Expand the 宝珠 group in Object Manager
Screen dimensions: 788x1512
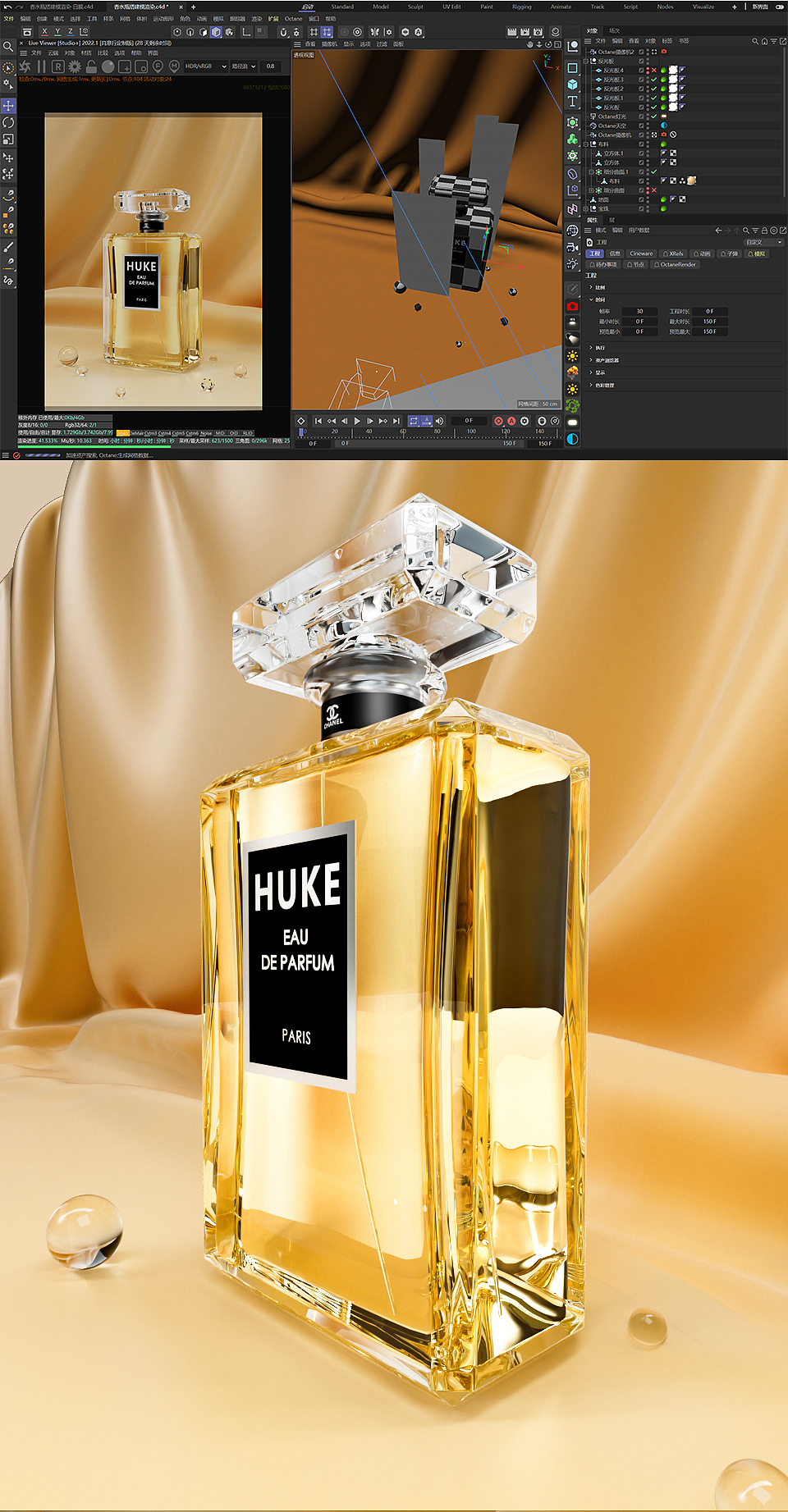[586, 208]
